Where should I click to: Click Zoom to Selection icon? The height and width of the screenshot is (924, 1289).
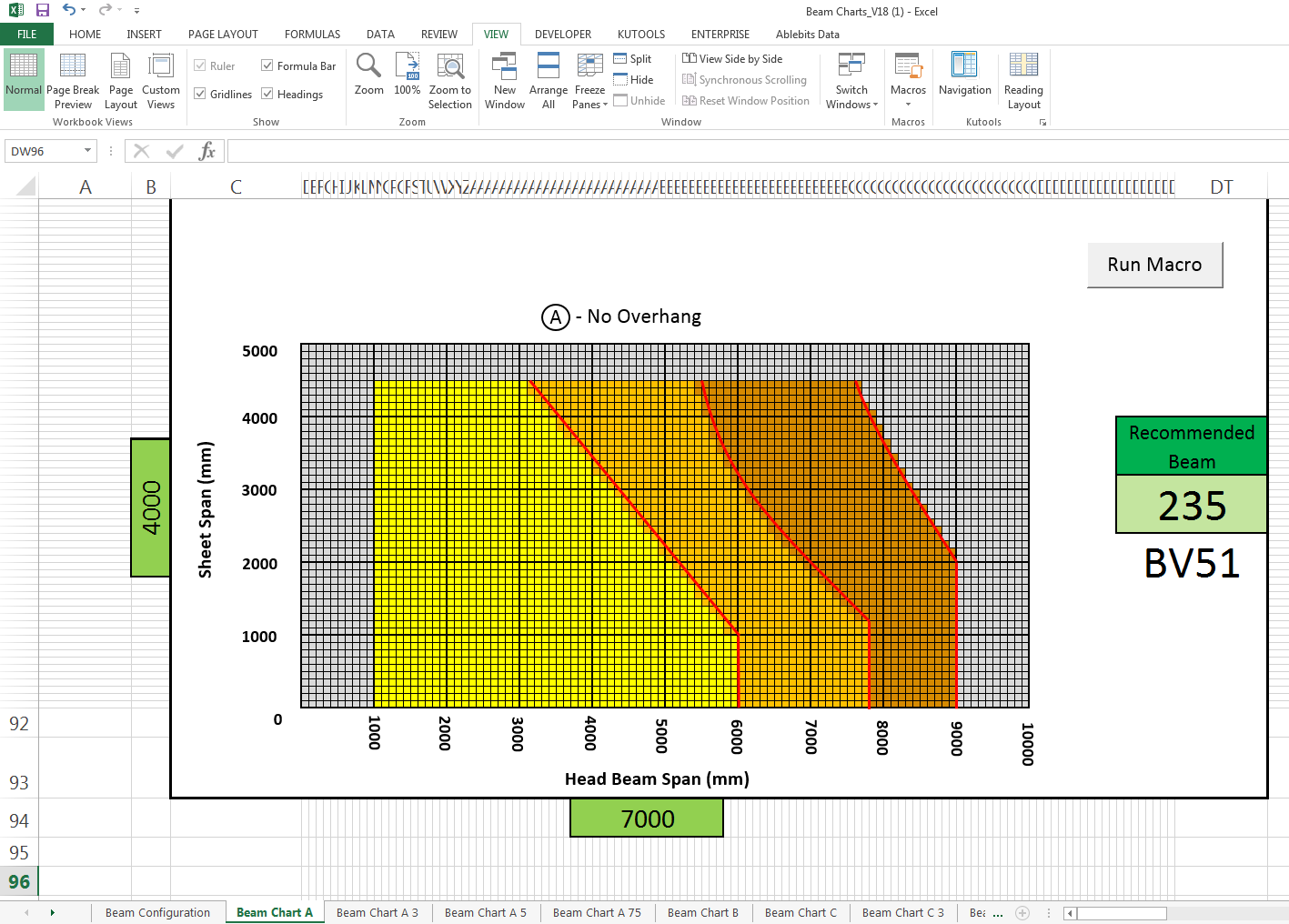(449, 66)
